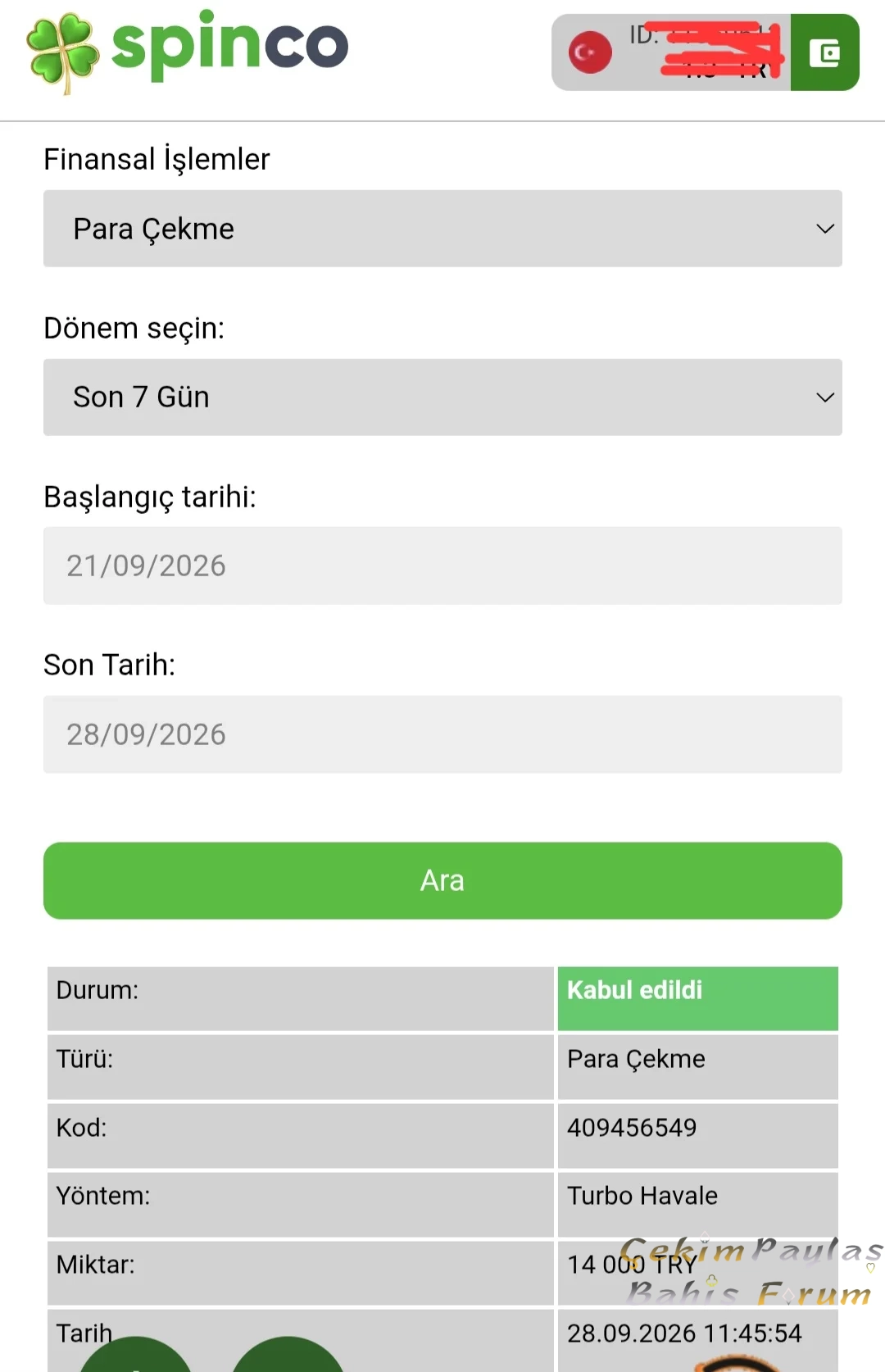The height and width of the screenshot is (1372, 885).
Task: Click the green Ara search button
Action: [x=442, y=880]
